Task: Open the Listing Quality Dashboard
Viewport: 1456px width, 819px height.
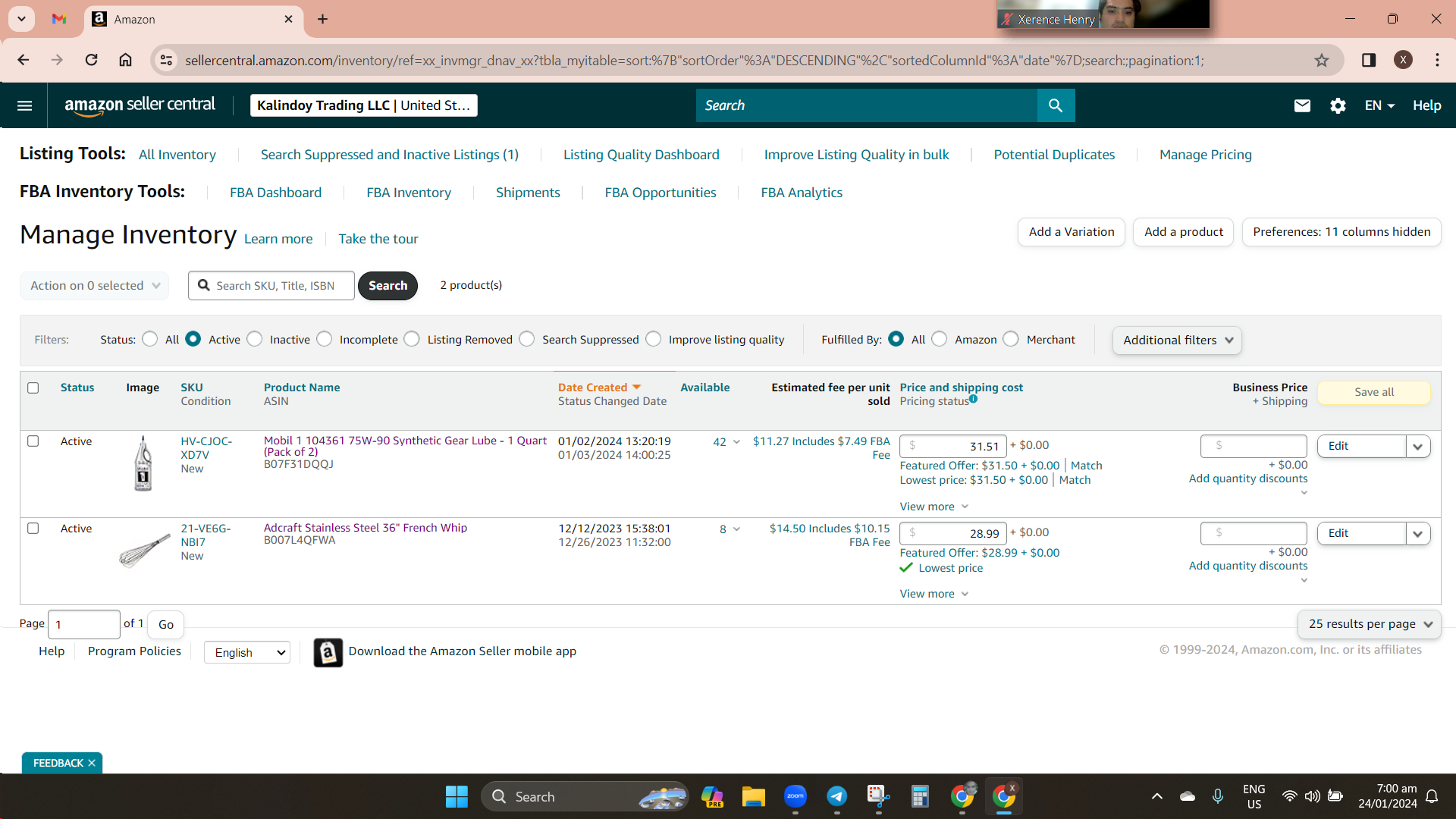Action: (x=642, y=155)
